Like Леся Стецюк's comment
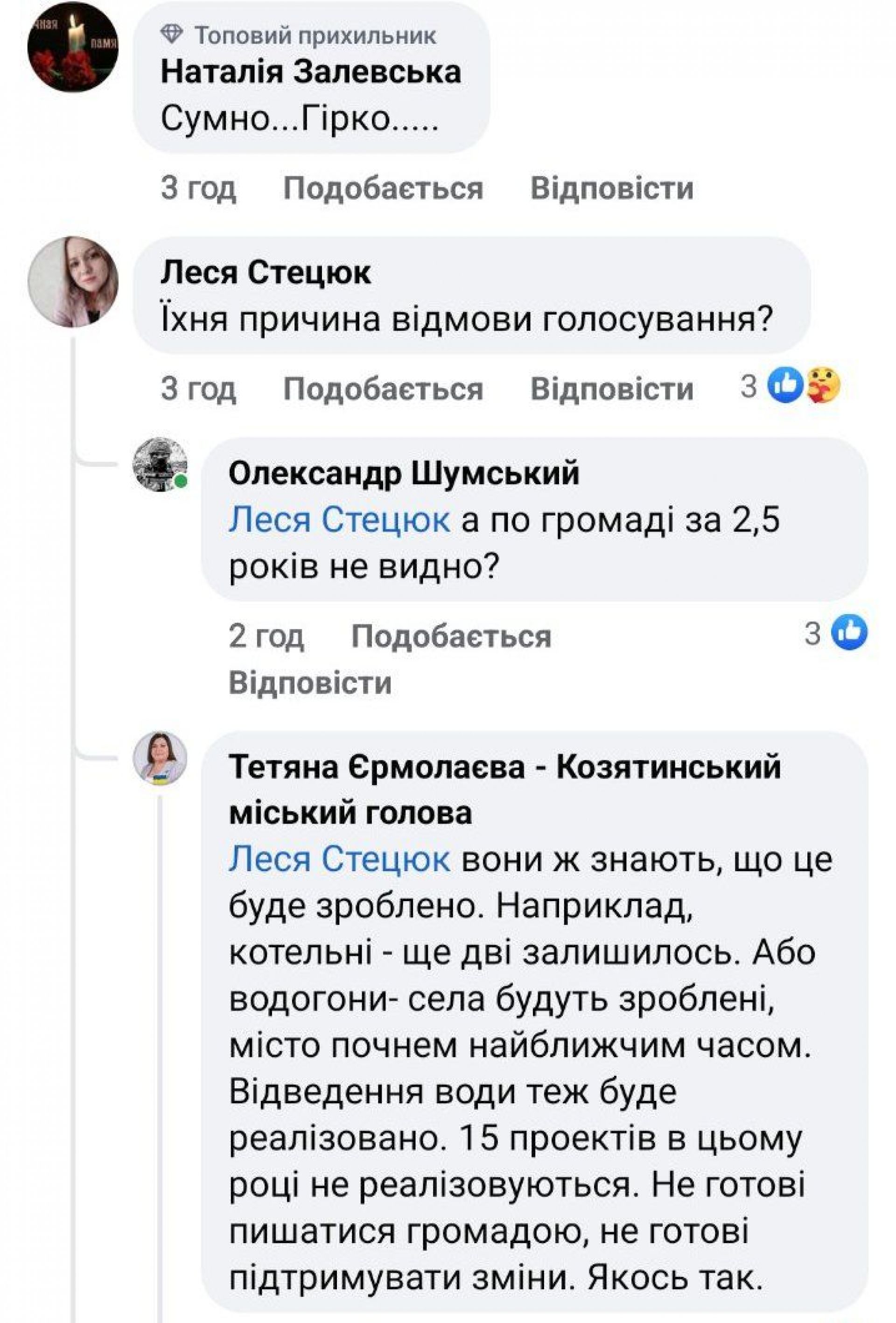 (x=383, y=389)
